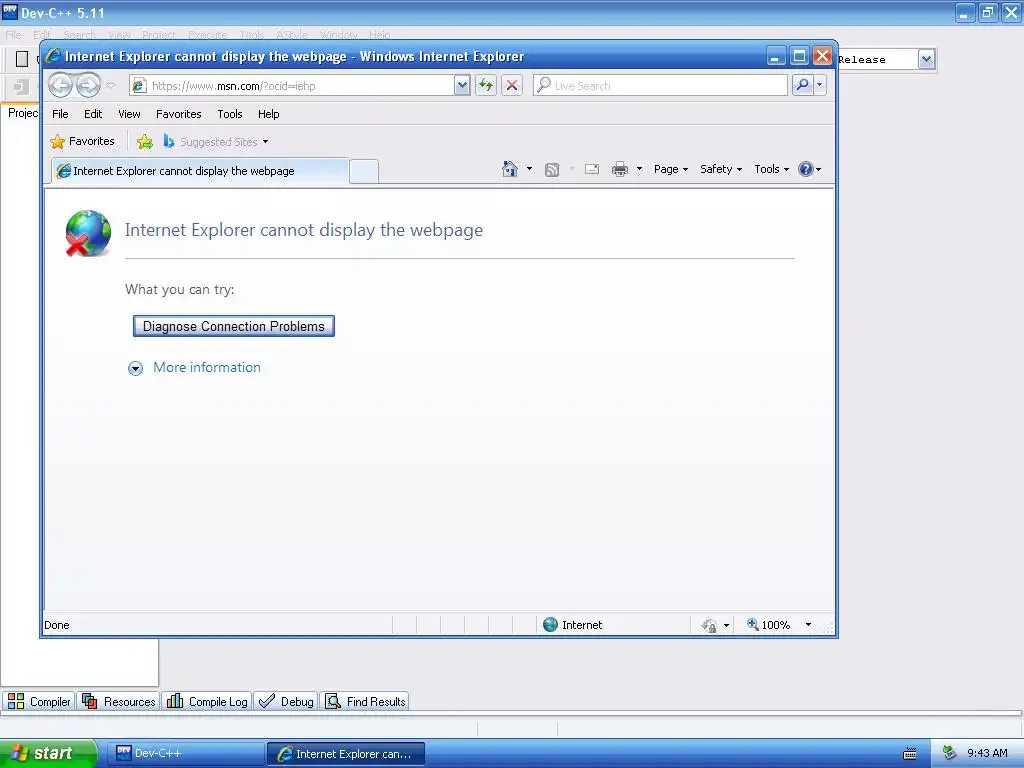The height and width of the screenshot is (768, 1024).
Task: Click the protected mode security icon in status bar
Action: coord(709,625)
